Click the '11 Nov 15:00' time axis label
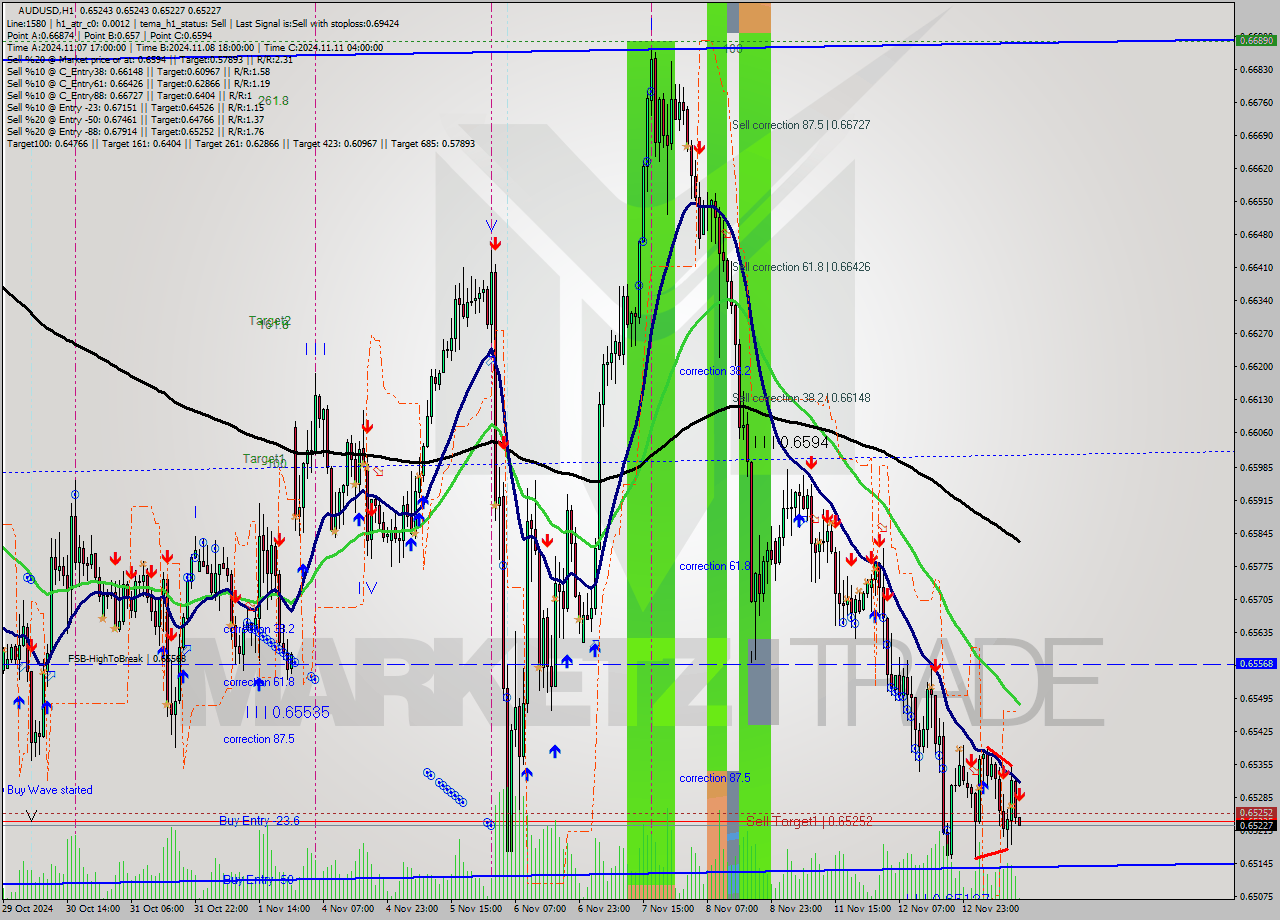Viewport: 1280px width, 920px height. [x=863, y=909]
